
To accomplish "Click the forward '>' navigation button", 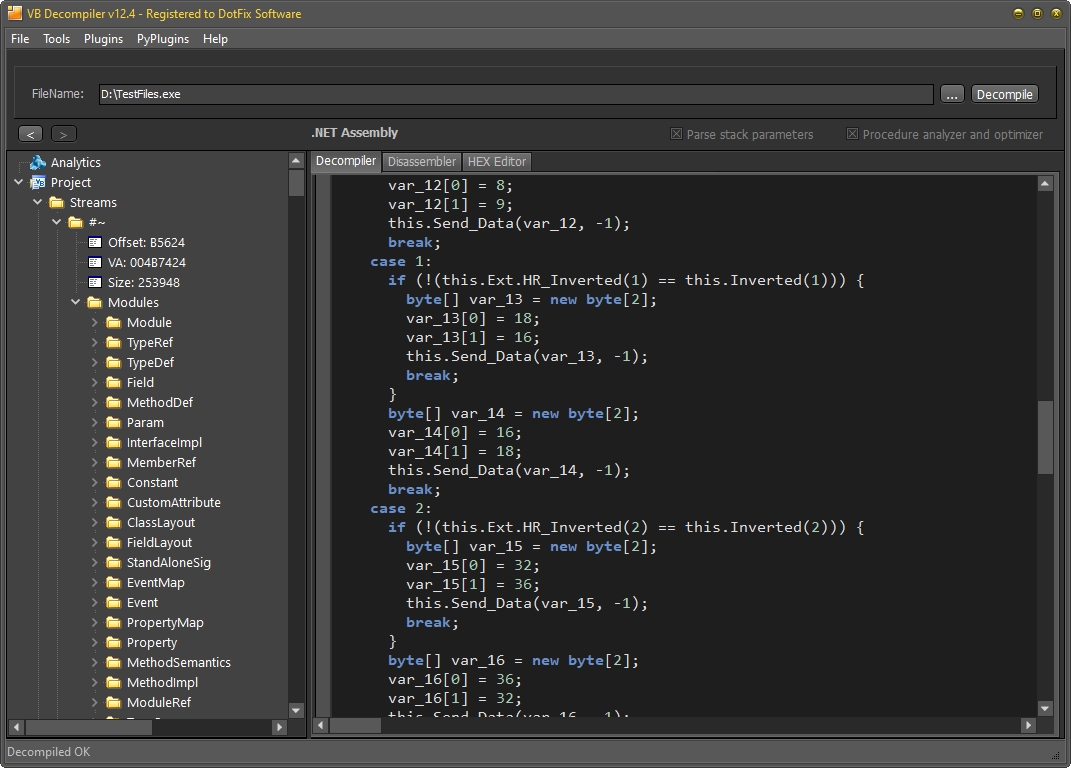I will pos(64,134).
